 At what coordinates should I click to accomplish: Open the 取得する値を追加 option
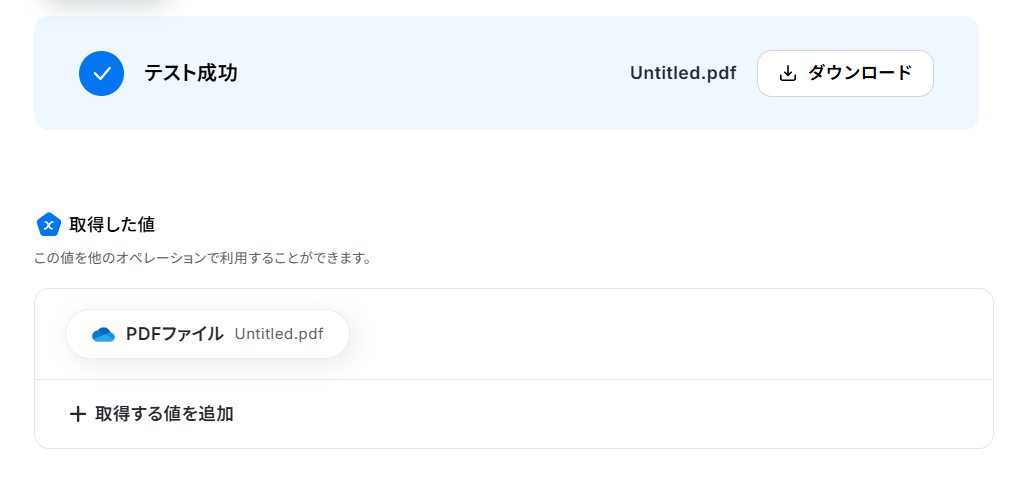151,414
